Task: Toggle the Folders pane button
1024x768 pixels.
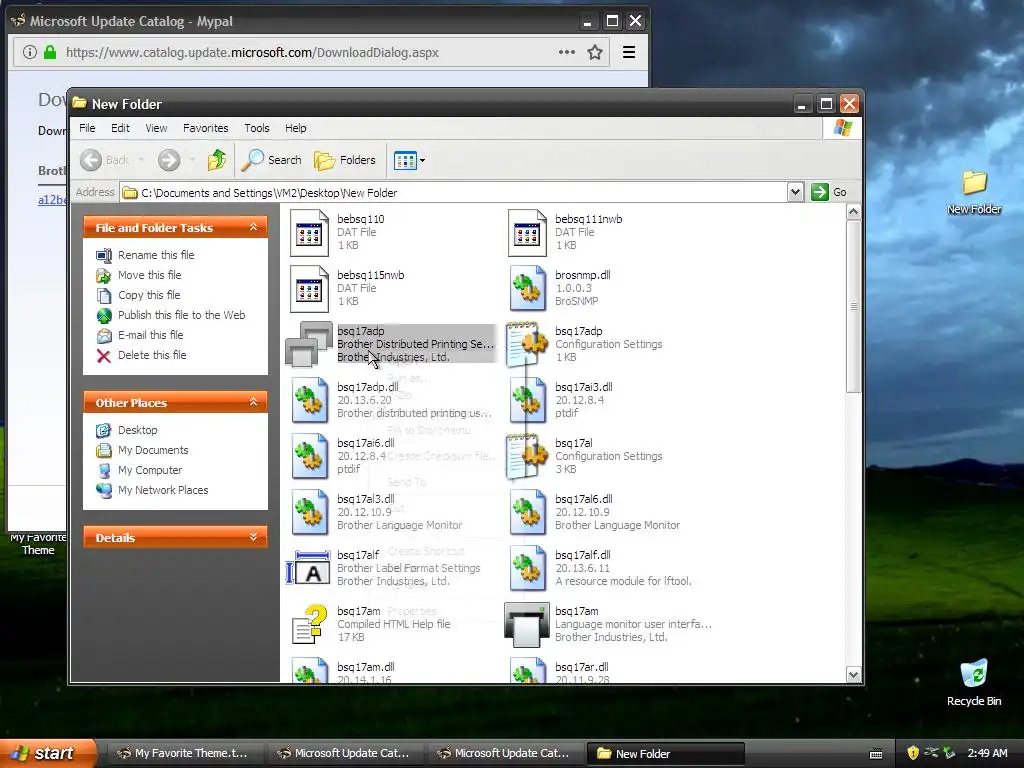Action: pos(345,160)
